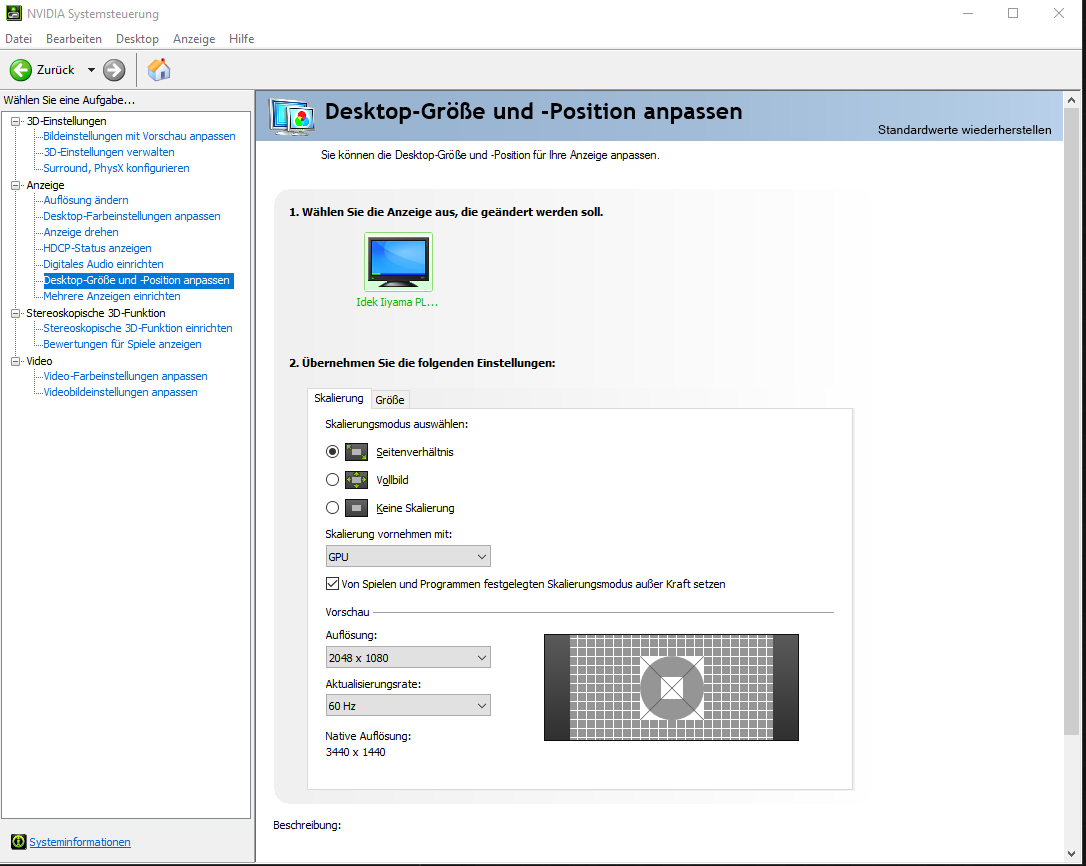Image resolution: width=1086 pixels, height=866 pixels.
Task: Toggle override scaling mode by games checkbox
Action: click(332, 584)
